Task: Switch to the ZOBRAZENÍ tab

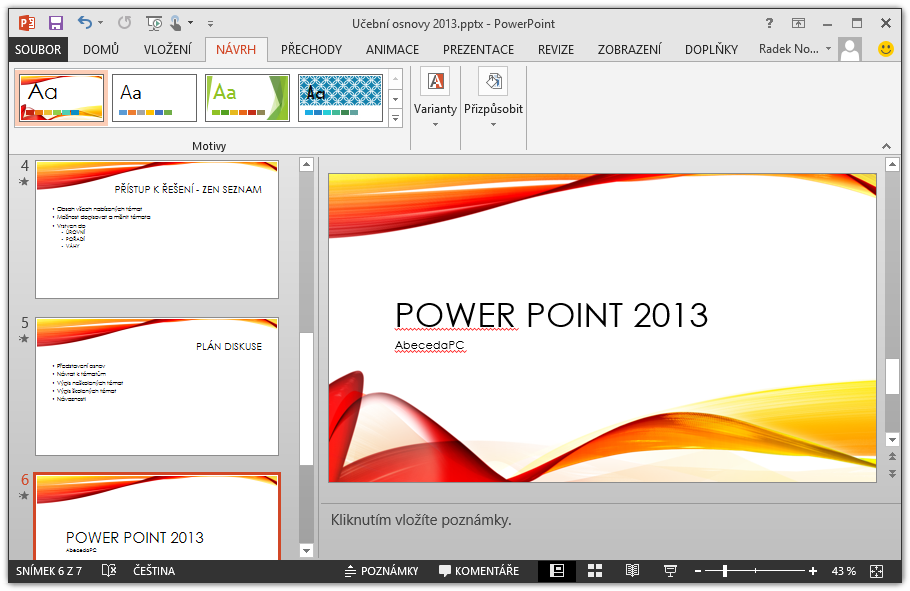Action: [629, 49]
